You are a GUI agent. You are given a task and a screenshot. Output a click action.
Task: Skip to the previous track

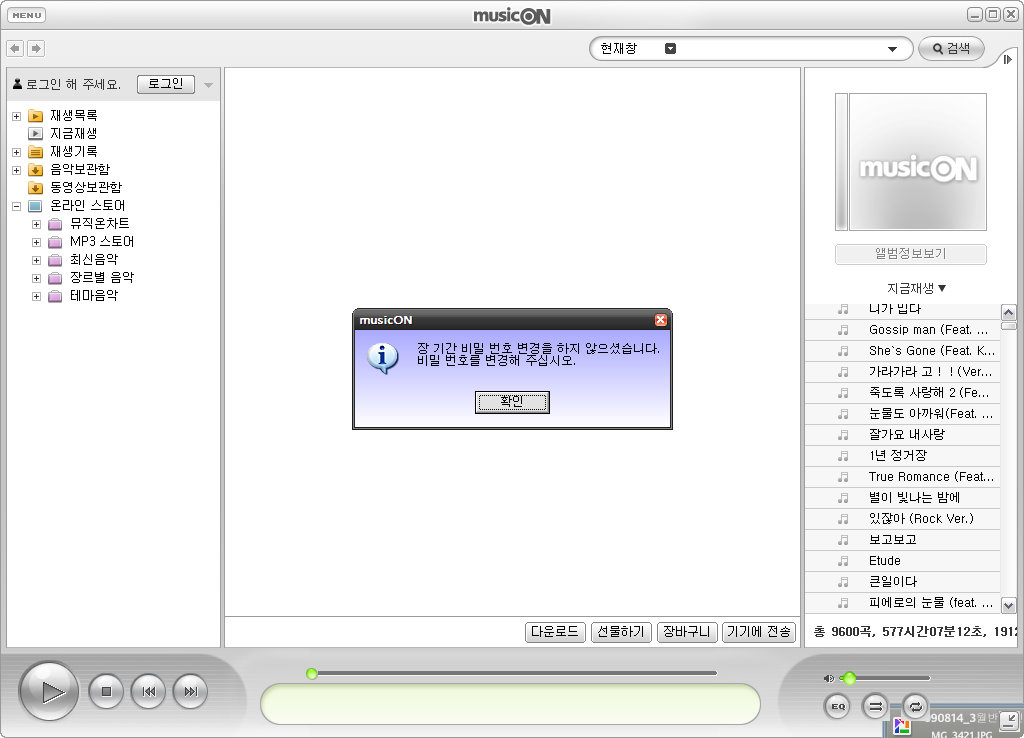pos(148,691)
